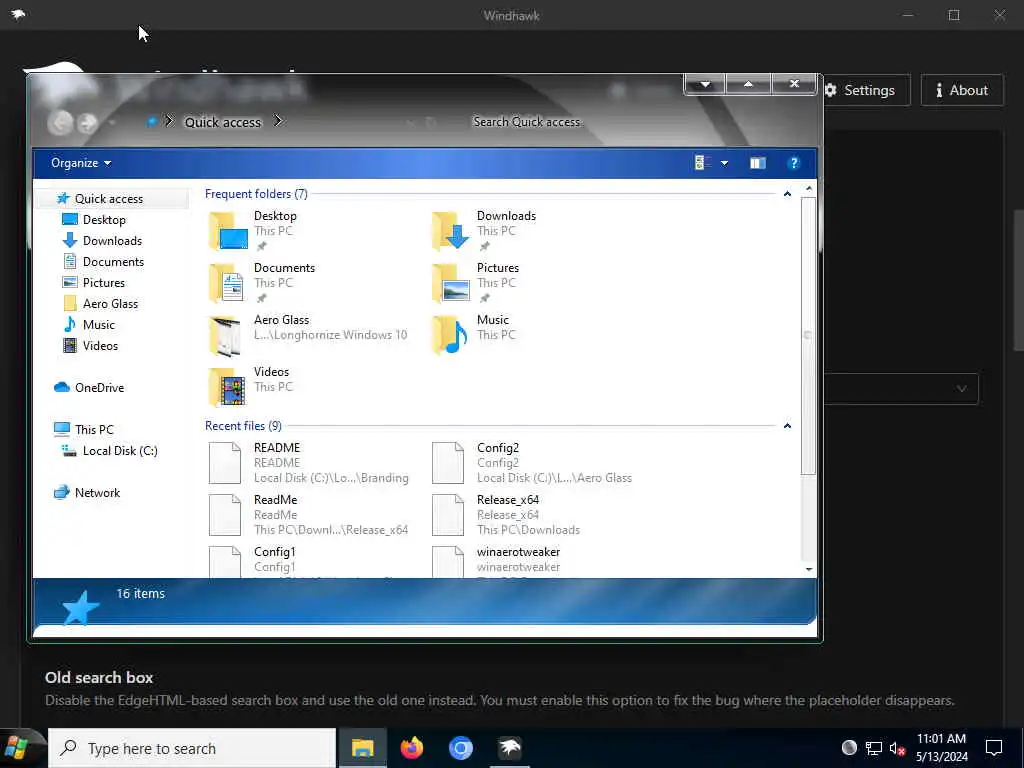This screenshot has height=768, width=1024.
Task: Launch Chromium from the taskbar
Action: 460,748
